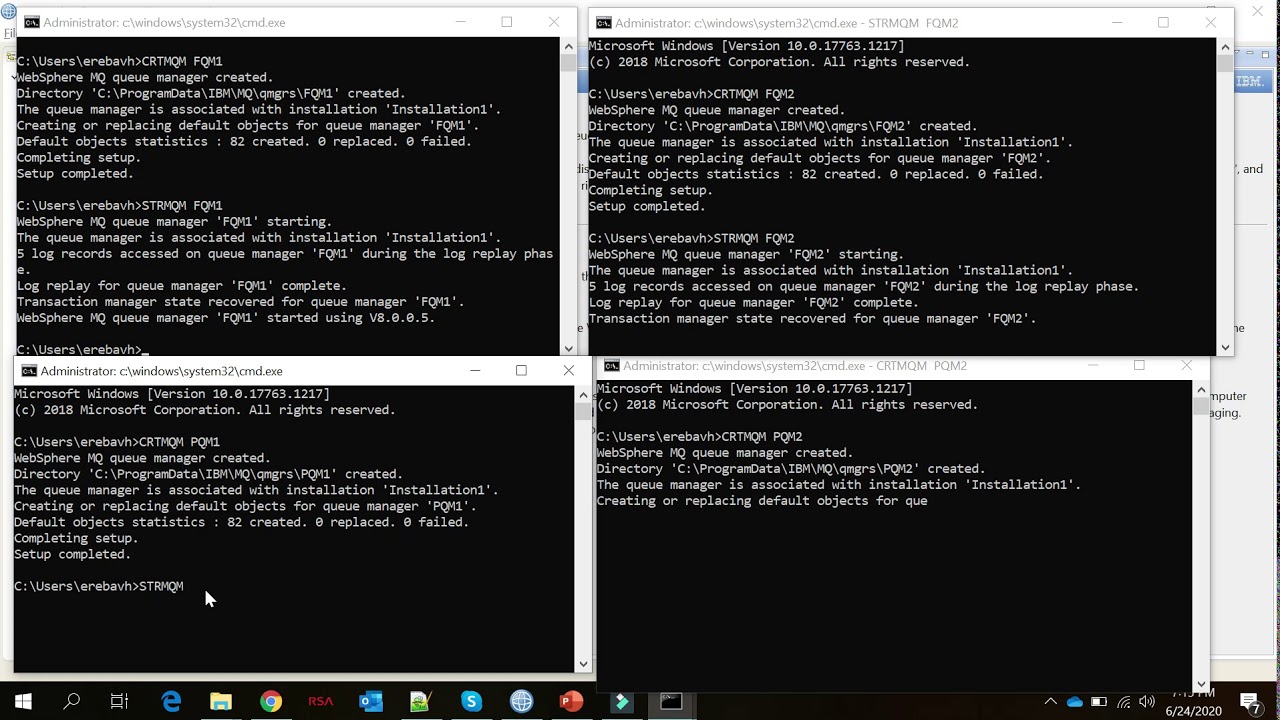This screenshot has height=720, width=1280.
Task: Click the 'CRTMQM PQM2' command line
Action: (x=700, y=437)
